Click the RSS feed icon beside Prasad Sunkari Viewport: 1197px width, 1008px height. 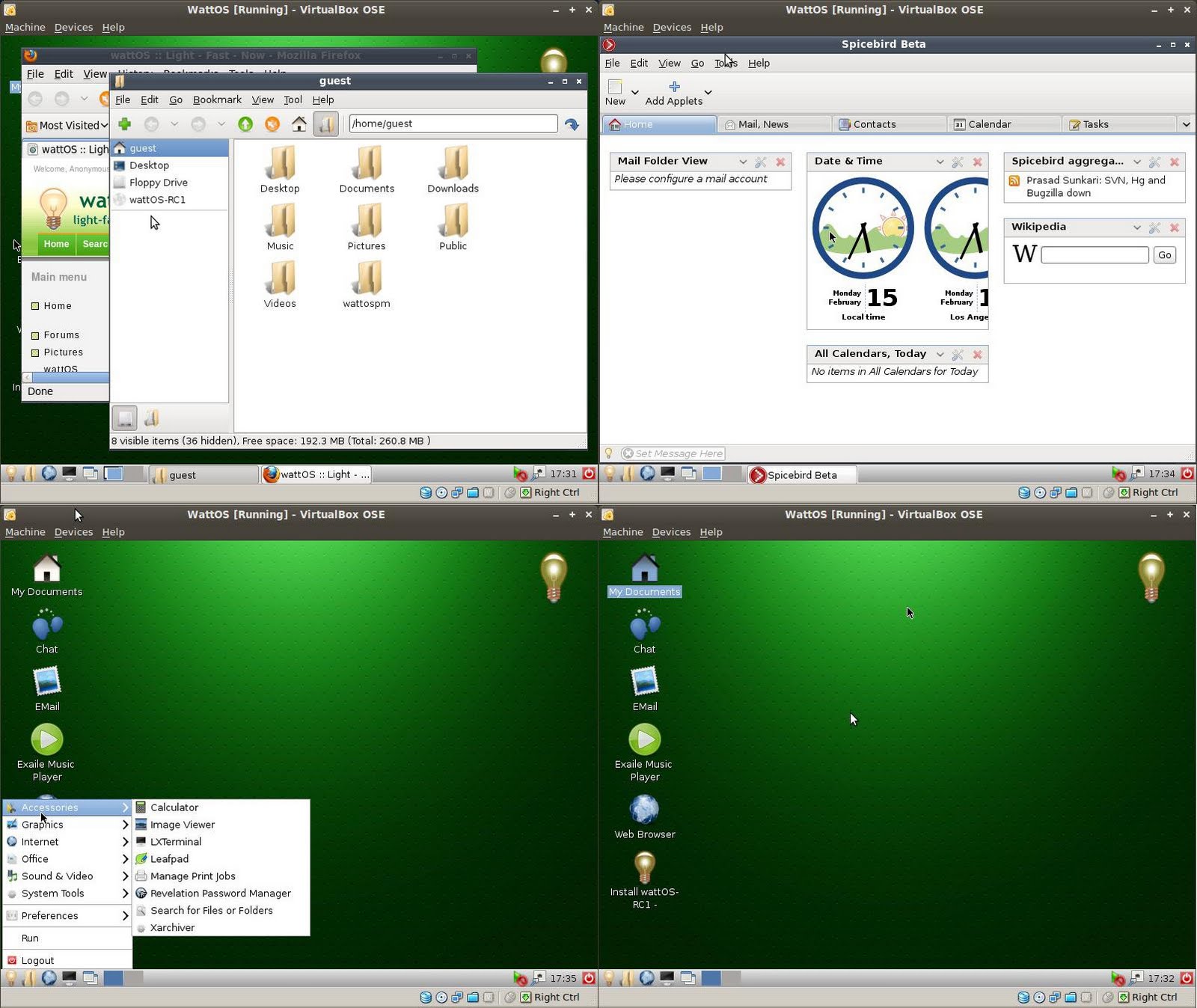(x=1014, y=181)
